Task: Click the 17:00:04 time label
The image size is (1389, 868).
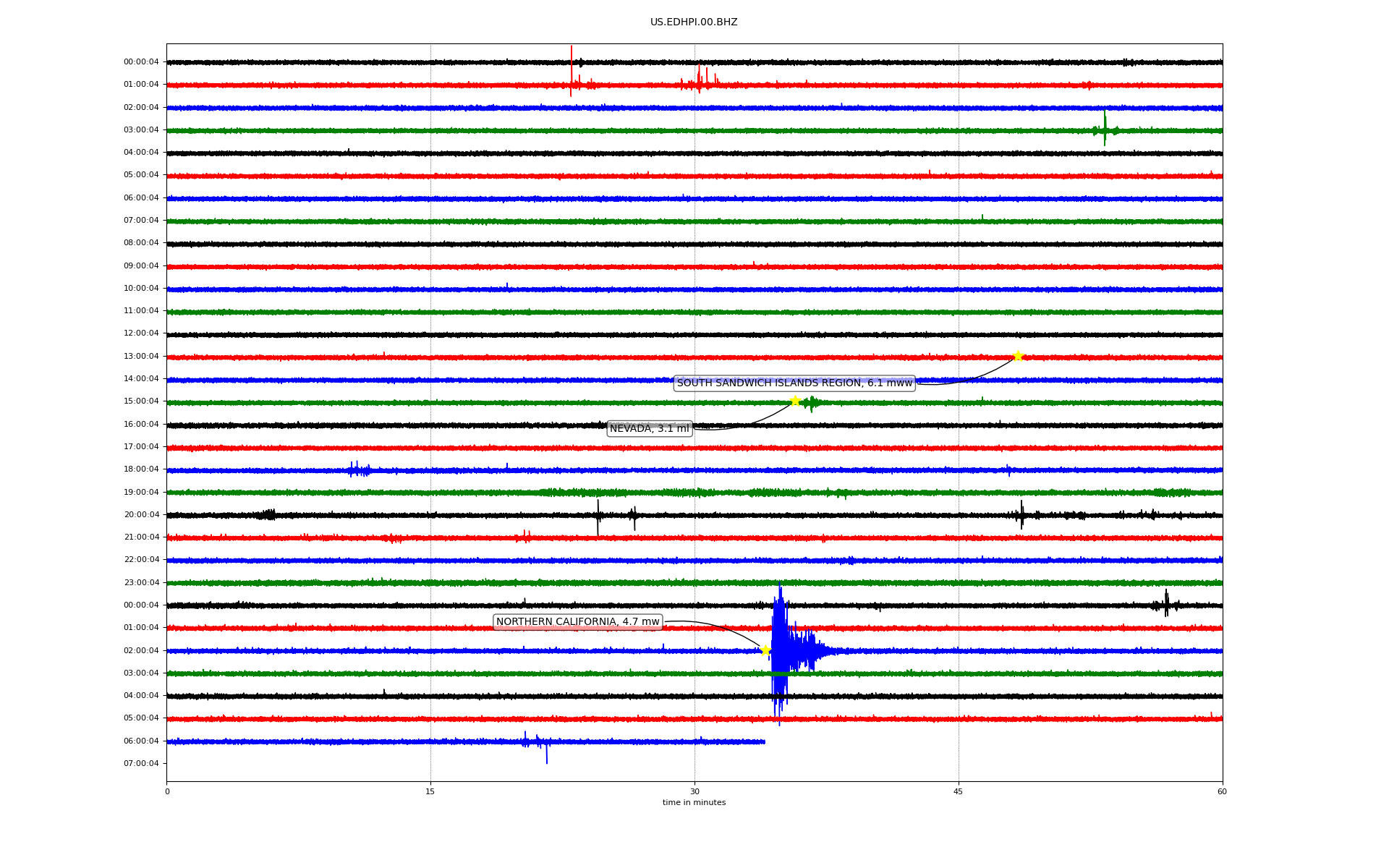Action: [141, 447]
